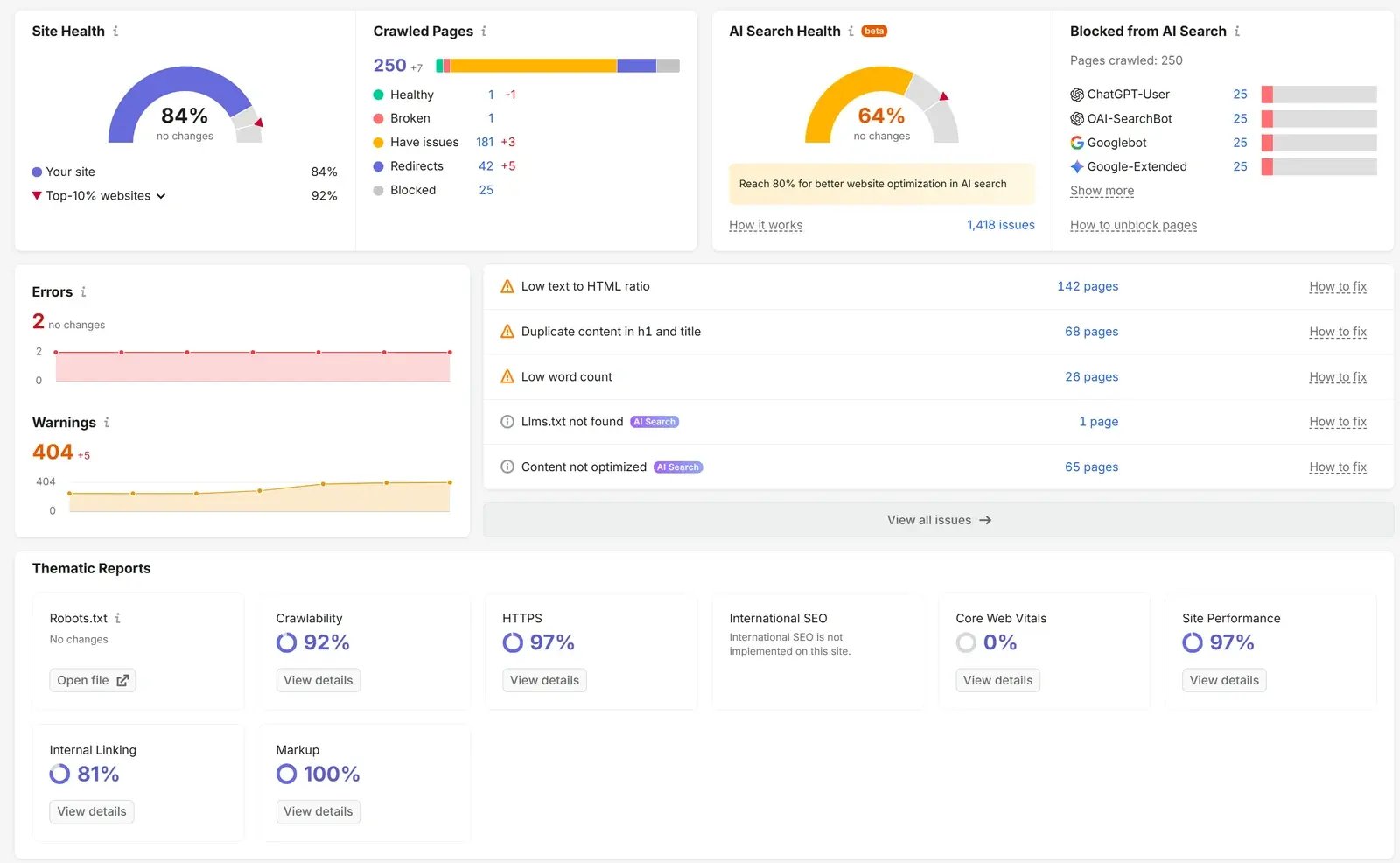The image size is (1400, 863).
Task: Click the Core Web Vitals ring icon
Action: [966, 642]
